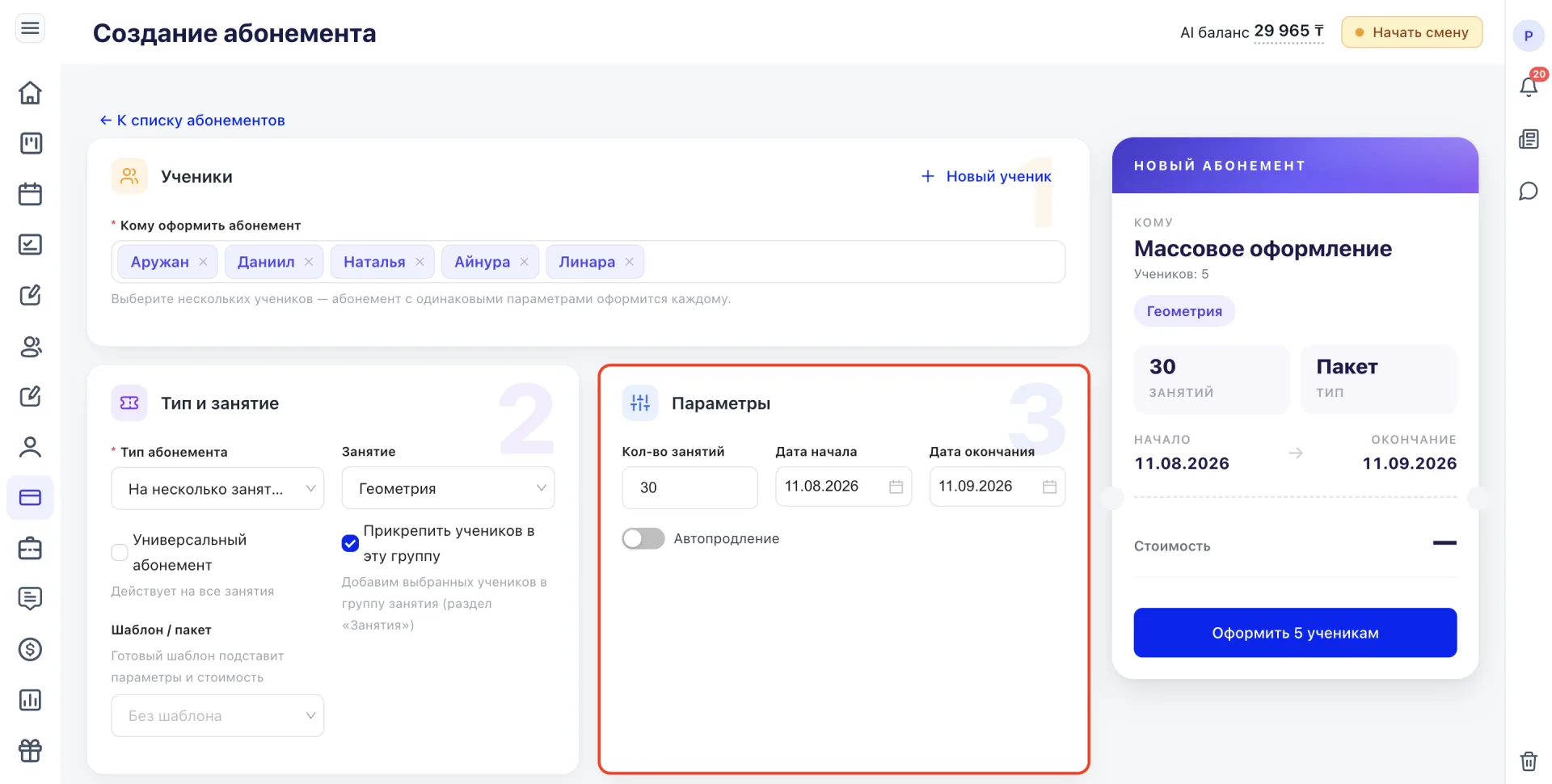1552x784 pixels.
Task: Remove Айнура from selected students
Action: [x=525, y=262]
